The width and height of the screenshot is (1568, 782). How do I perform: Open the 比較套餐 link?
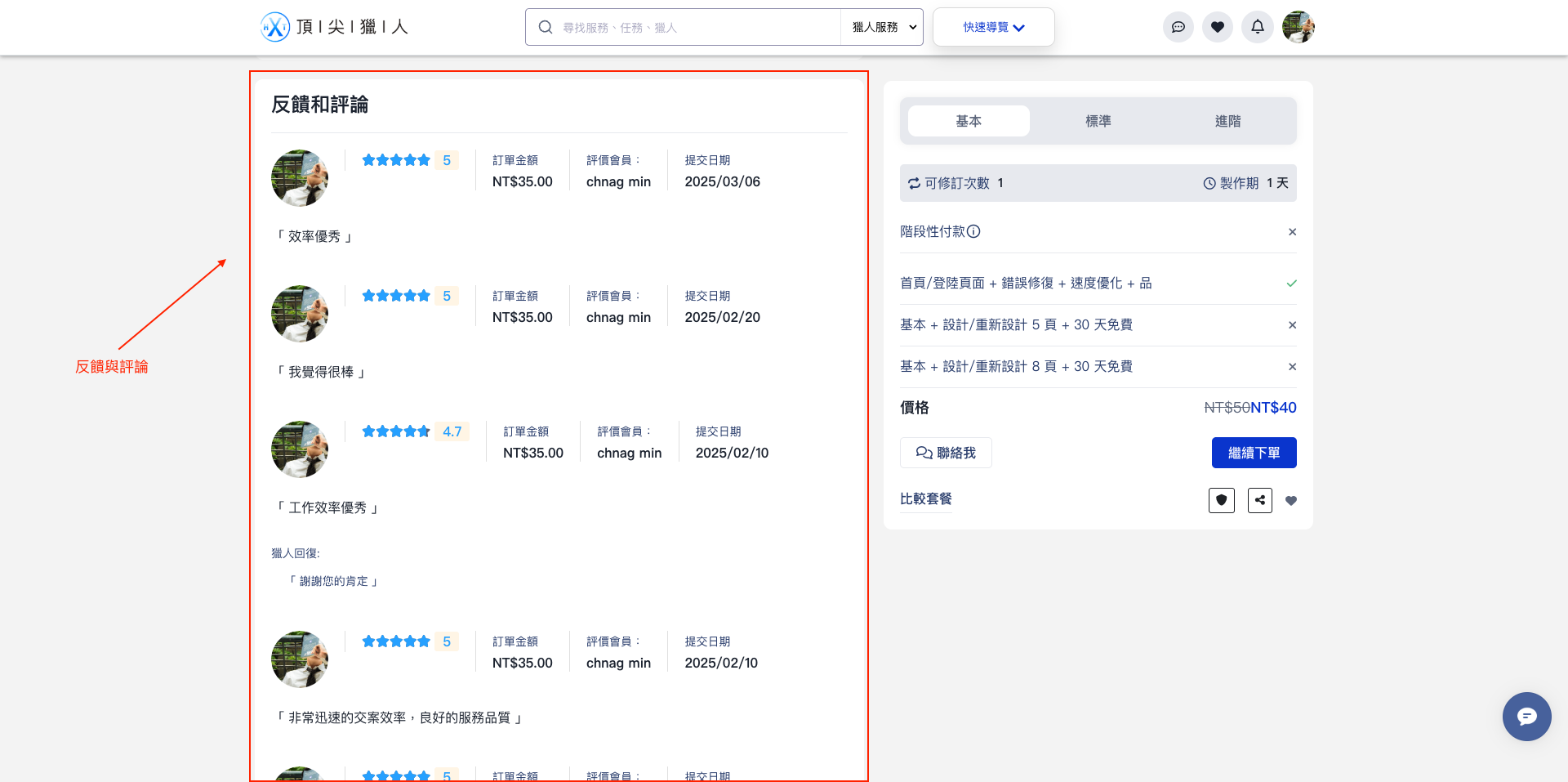tap(926, 498)
